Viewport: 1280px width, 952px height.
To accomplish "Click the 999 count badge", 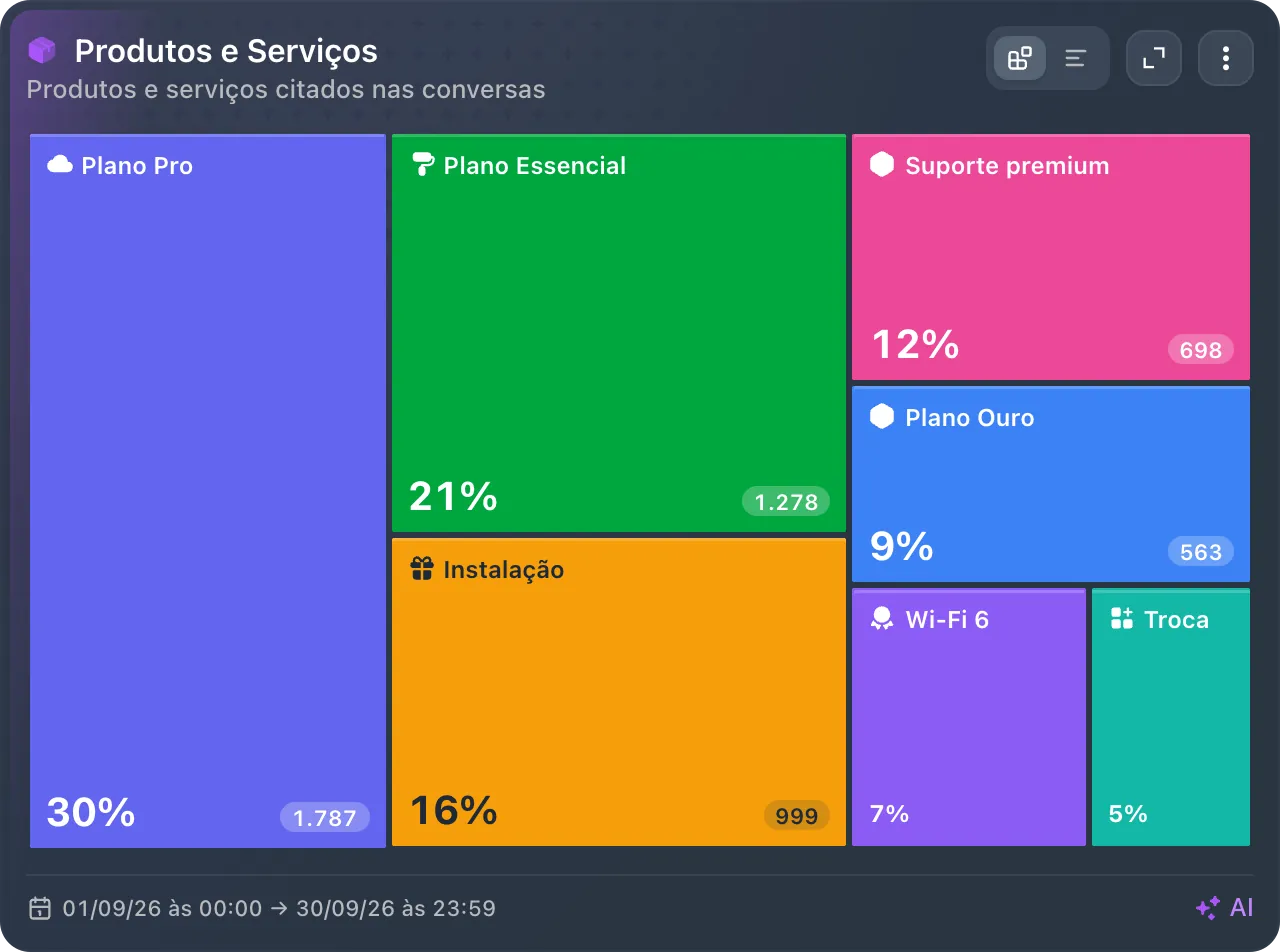I will click(x=797, y=815).
